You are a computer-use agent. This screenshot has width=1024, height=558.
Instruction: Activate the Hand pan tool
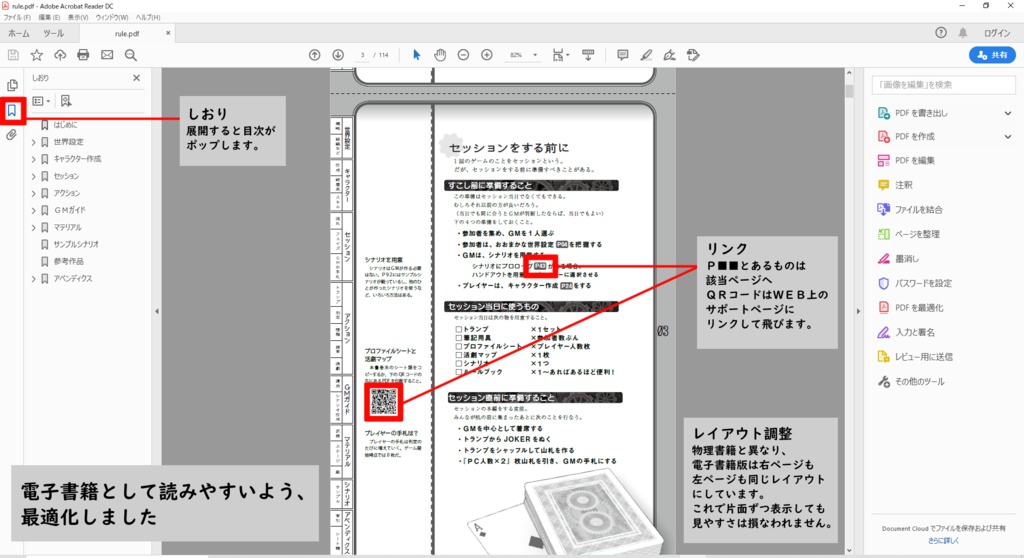click(440, 56)
